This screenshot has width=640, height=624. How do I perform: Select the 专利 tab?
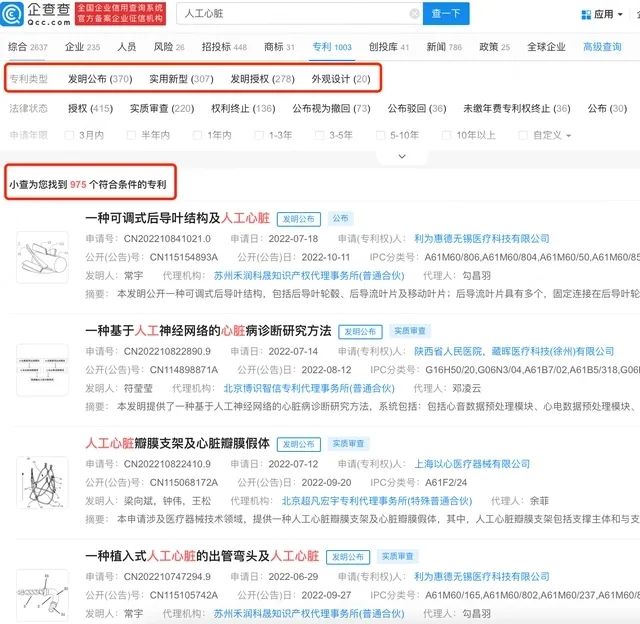click(x=332, y=47)
